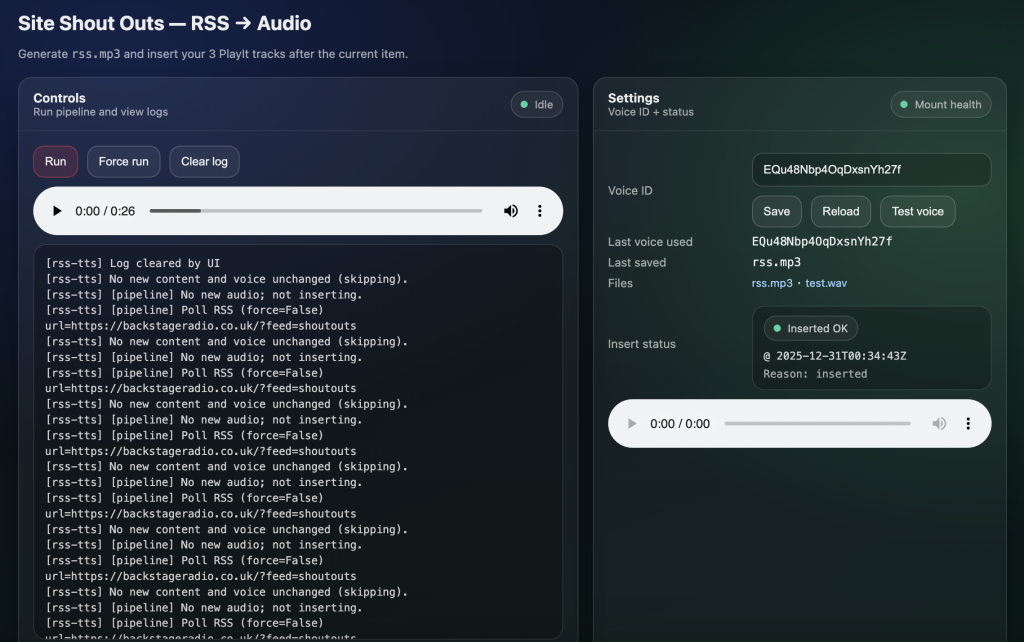Seek in the Controls audio progress bar
Viewport: 1024px width, 642px height.
[x=315, y=211]
